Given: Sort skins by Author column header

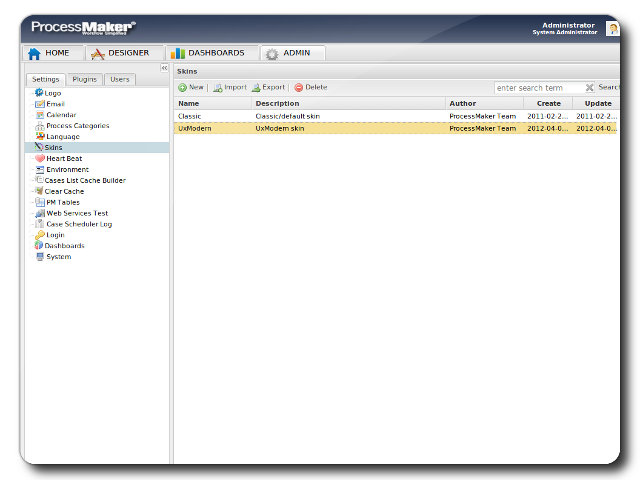Looking at the screenshot, I should 484,103.
